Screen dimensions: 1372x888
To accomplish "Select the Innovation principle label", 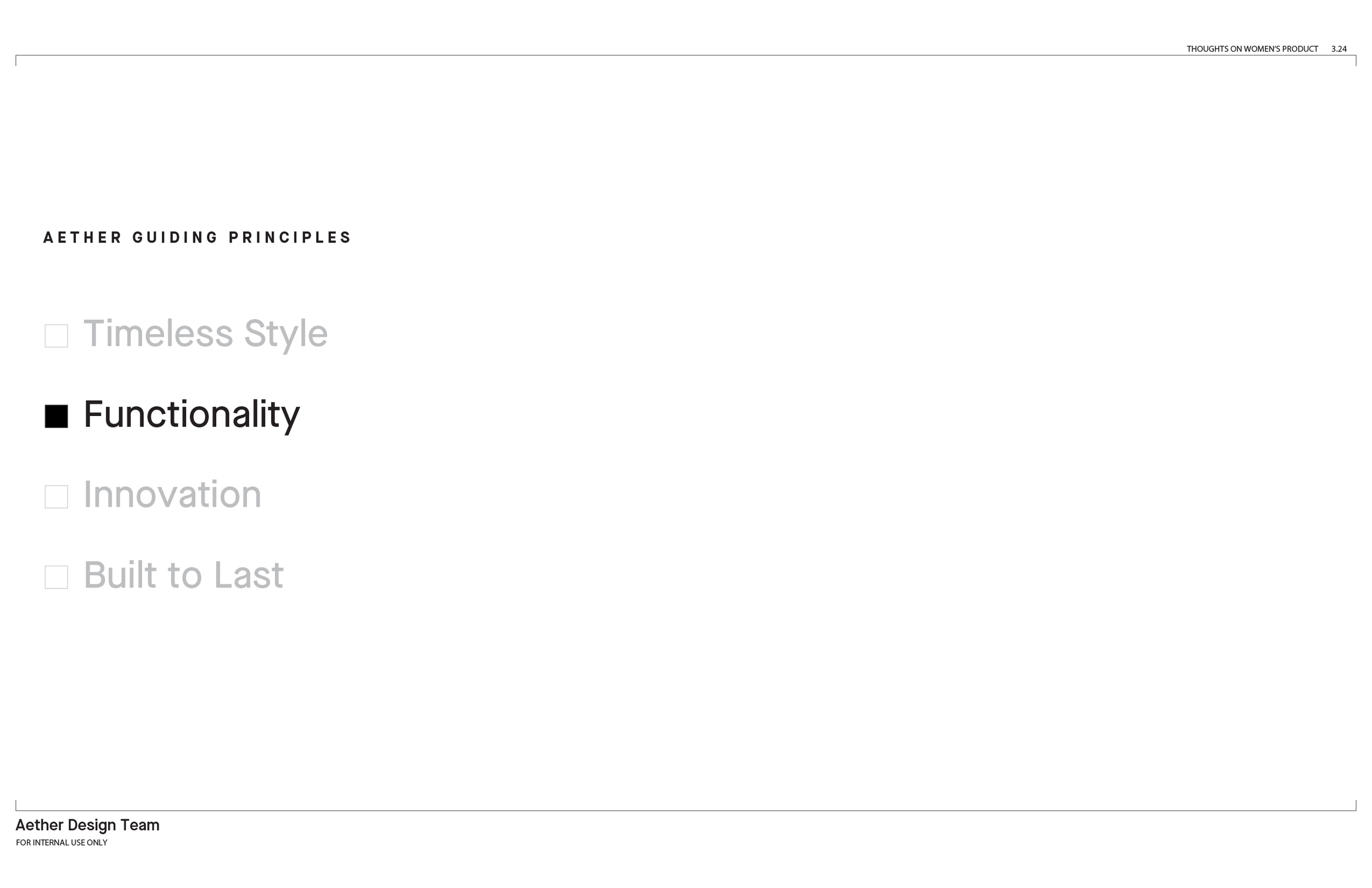I will click(x=172, y=494).
